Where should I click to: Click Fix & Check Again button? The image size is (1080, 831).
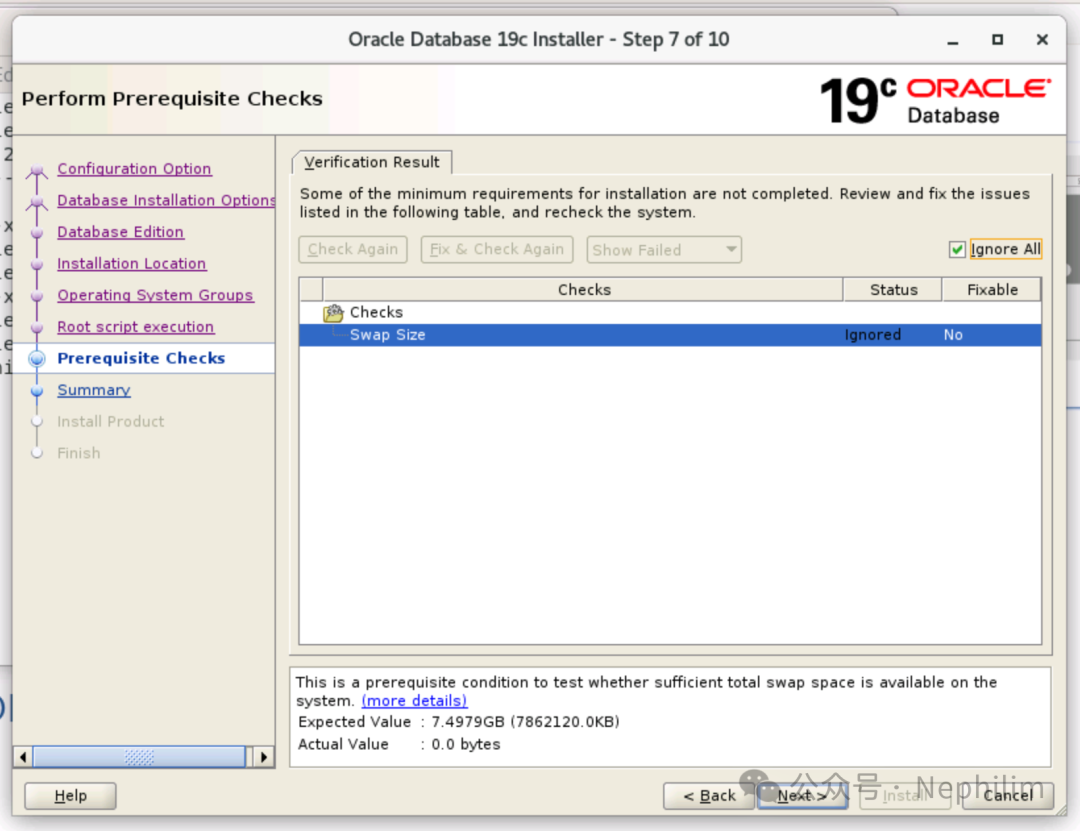tap(497, 249)
